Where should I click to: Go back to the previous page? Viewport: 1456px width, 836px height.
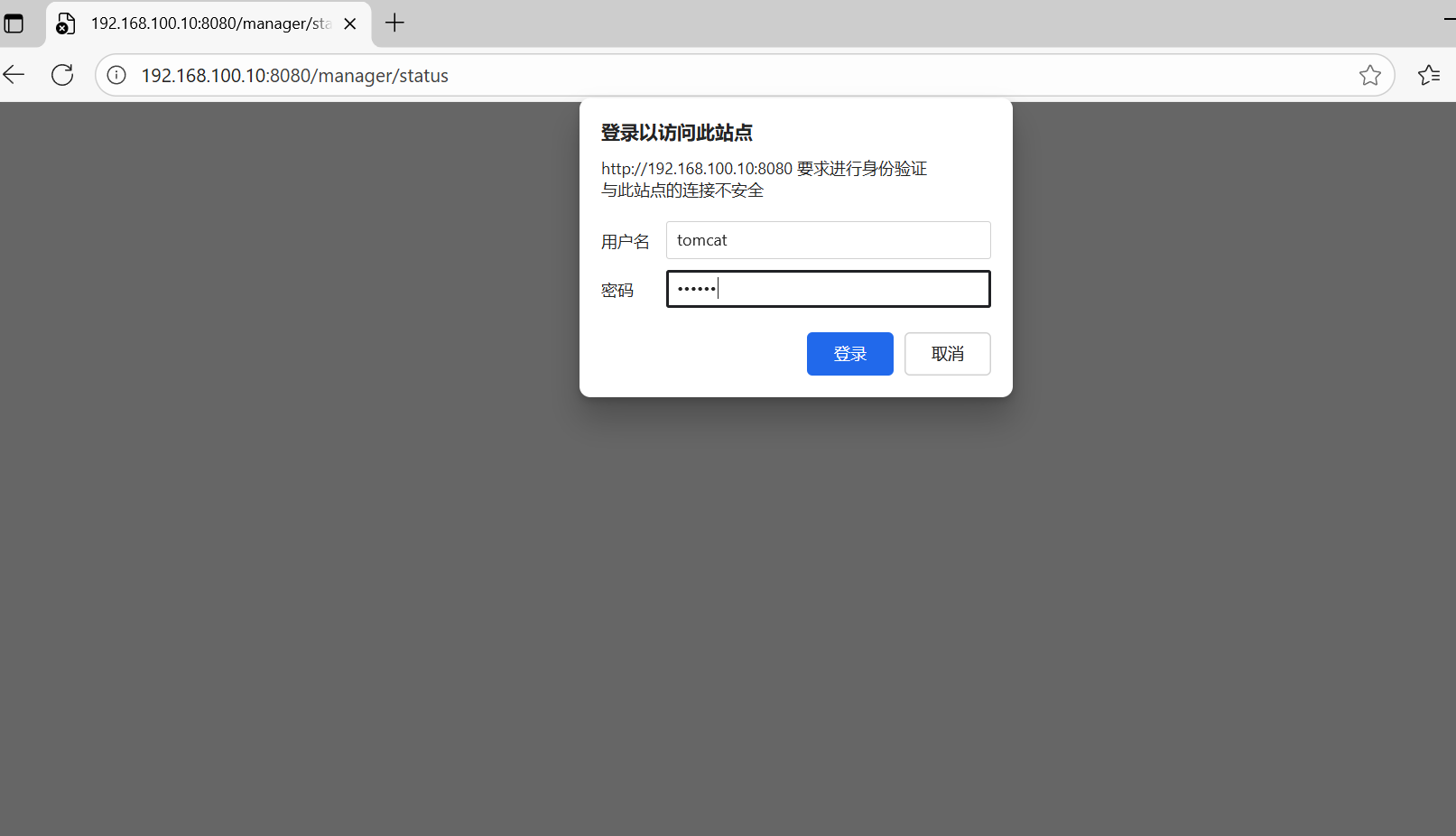(x=14, y=75)
